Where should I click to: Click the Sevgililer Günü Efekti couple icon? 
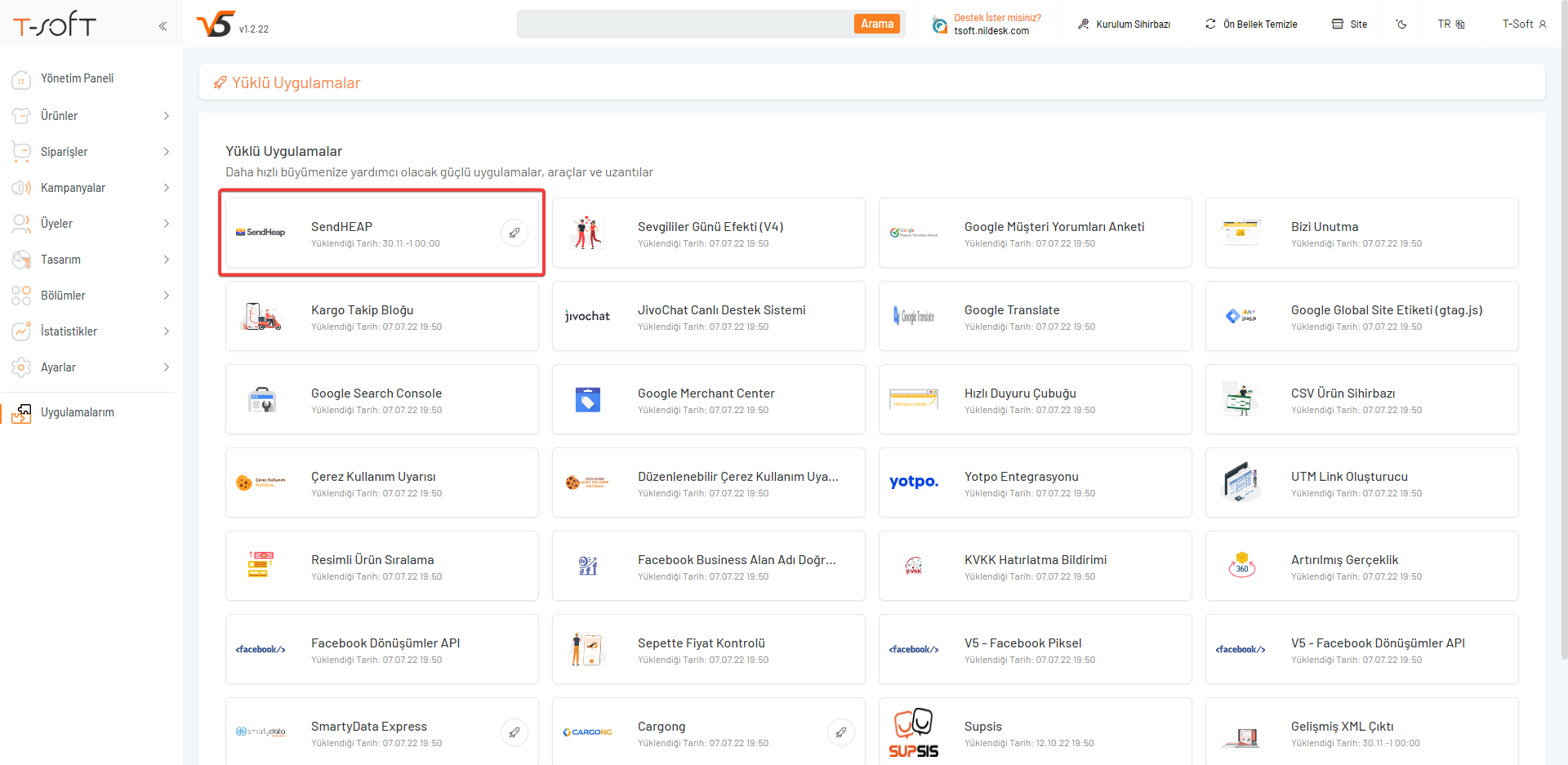pyautogui.click(x=587, y=233)
